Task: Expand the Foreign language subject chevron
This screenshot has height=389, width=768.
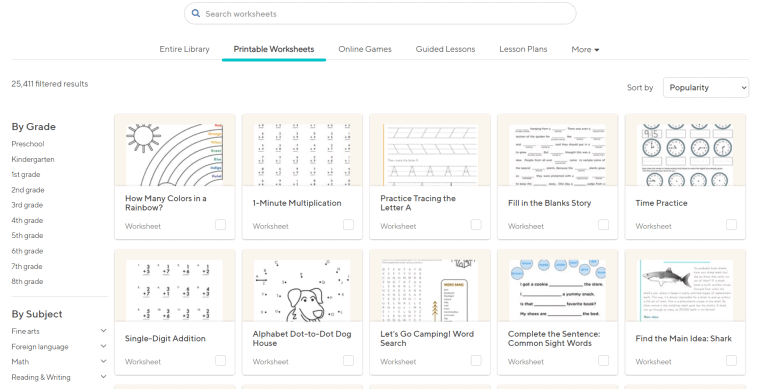Action: click(x=103, y=346)
